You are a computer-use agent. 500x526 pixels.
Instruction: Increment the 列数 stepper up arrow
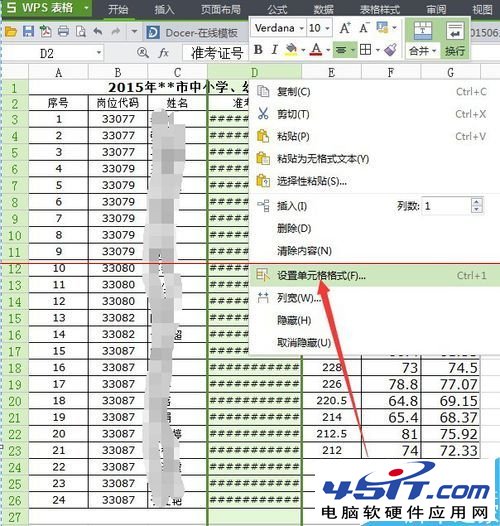pos(477,202)
